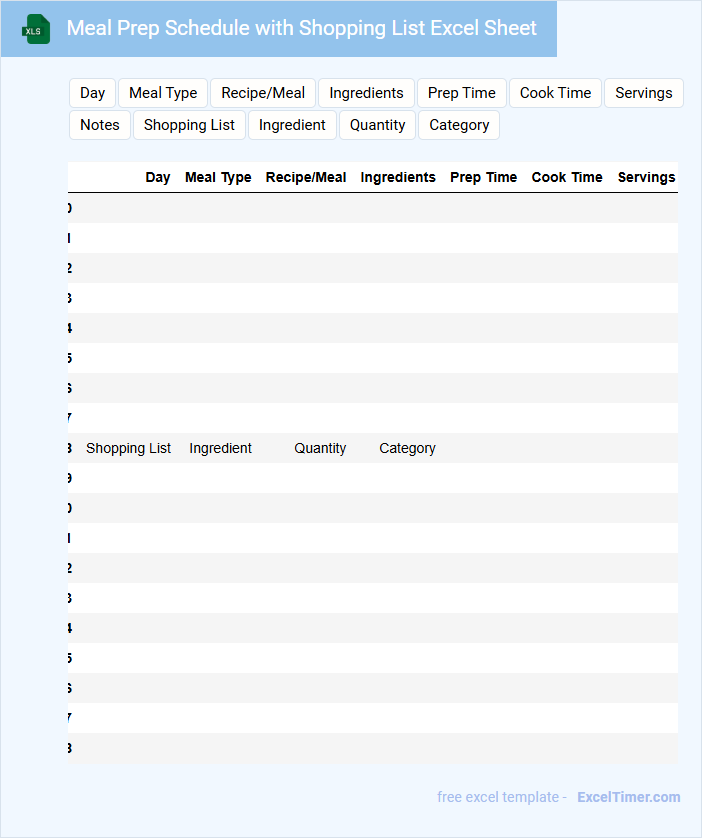Screen dimensions: 702x838
Task: Click the Servings tag button
Action: coord(644,93)
